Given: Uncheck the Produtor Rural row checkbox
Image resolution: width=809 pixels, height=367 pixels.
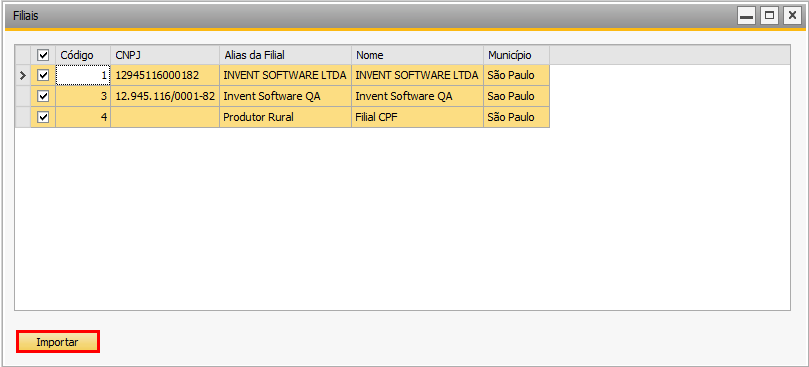Looking at the screenshot, I should pyautogui.click(x=43, y=117).
